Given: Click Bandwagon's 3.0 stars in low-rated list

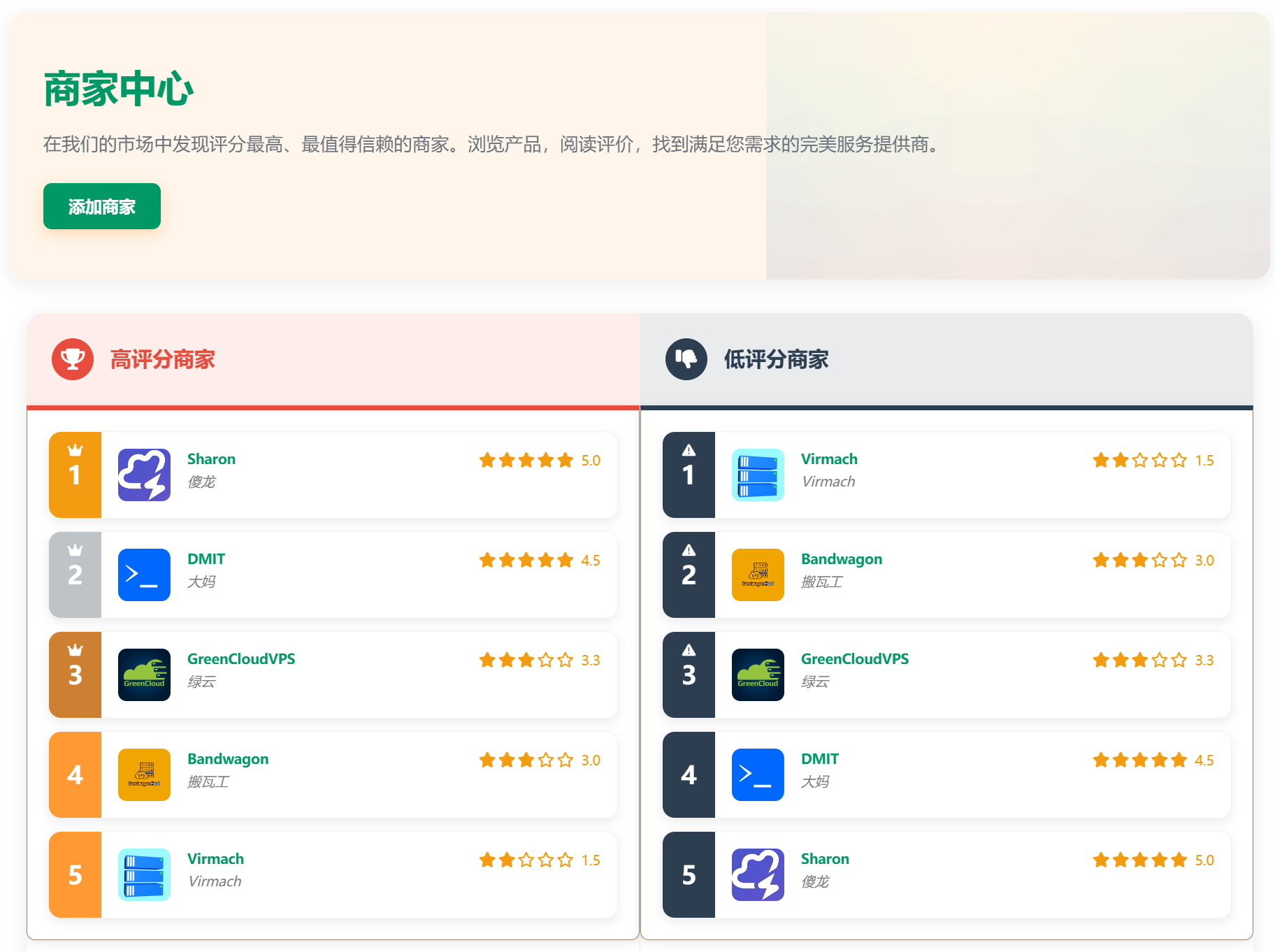Looking at the screenshot, I should click(x=1153, y=560).
